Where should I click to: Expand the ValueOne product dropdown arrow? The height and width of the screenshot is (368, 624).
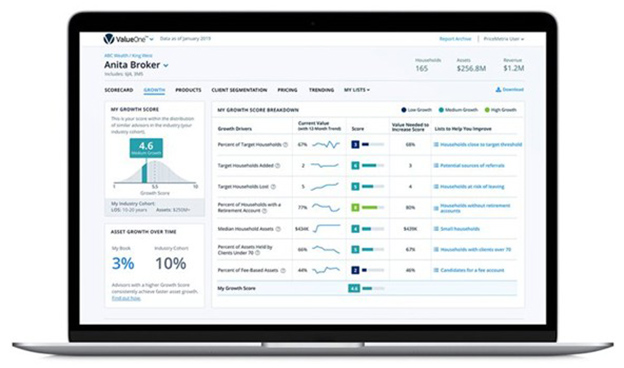[x=151, y=39]
